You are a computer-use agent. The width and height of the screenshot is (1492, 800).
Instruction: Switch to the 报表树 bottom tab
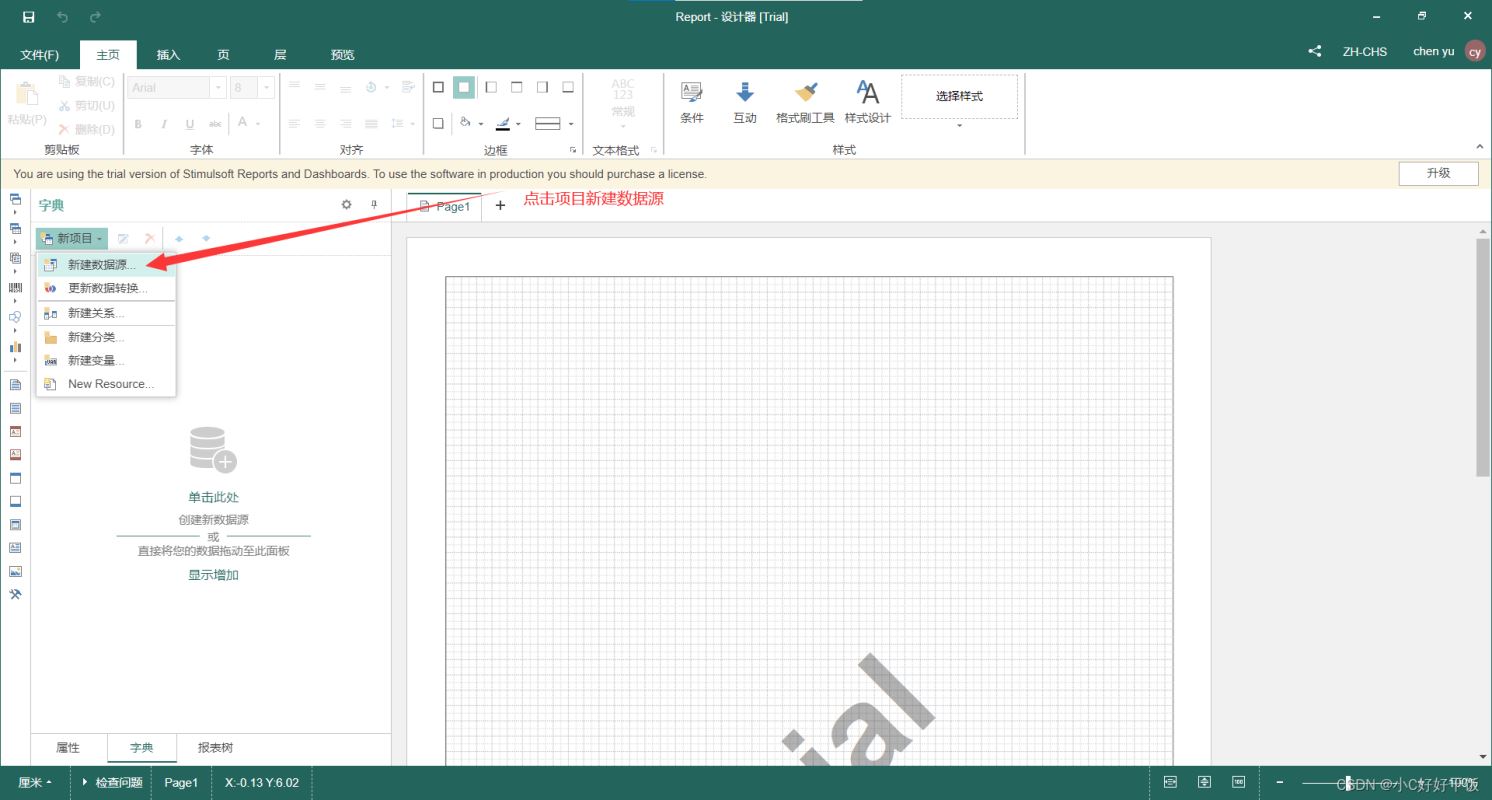click(215, 748)
